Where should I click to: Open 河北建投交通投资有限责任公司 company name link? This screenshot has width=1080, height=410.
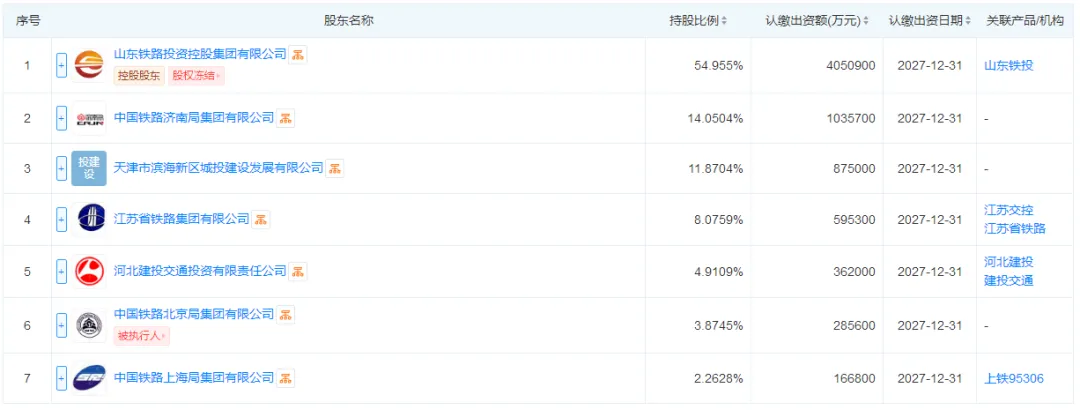point(200,271)
